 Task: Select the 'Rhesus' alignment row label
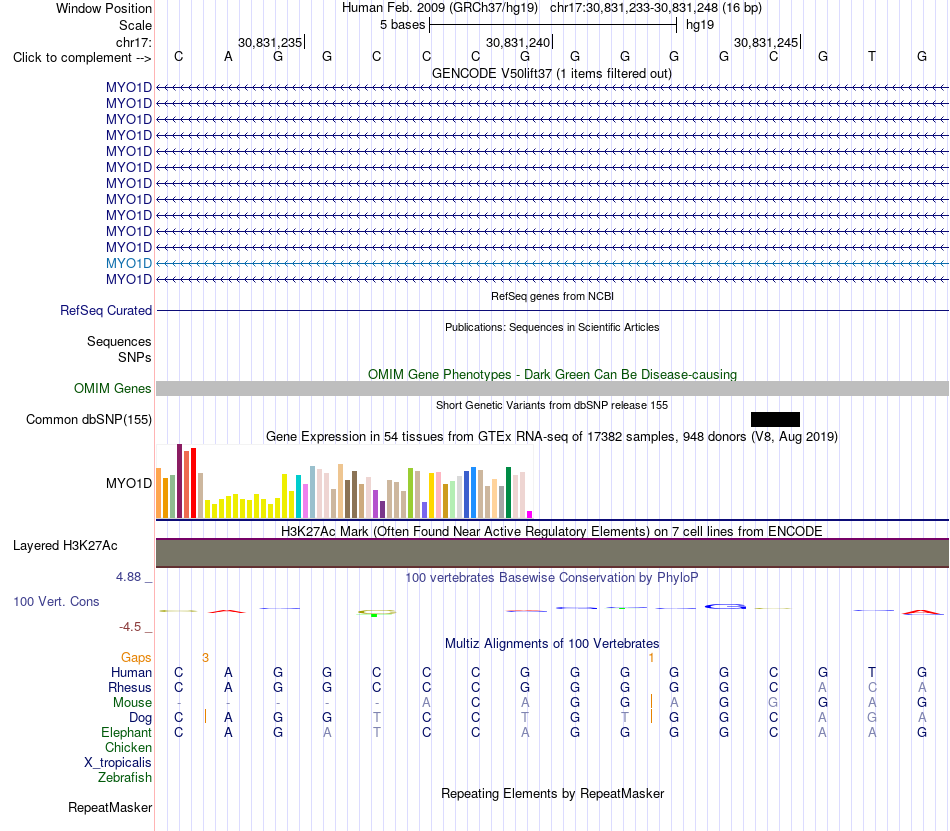(130, 687)
